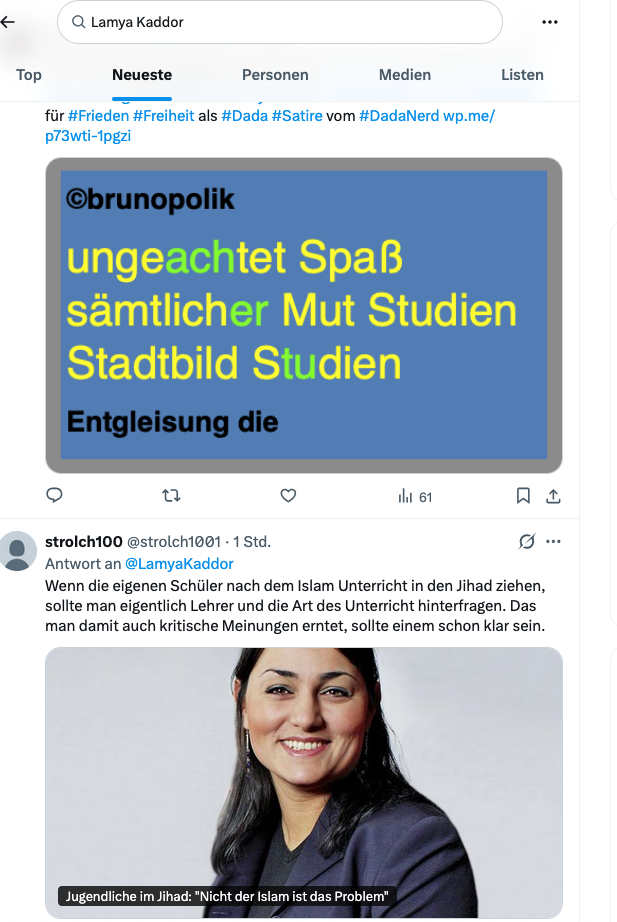Click the share icon under the brunopolik post
The image size is (617, 922).
click(552, 495)
